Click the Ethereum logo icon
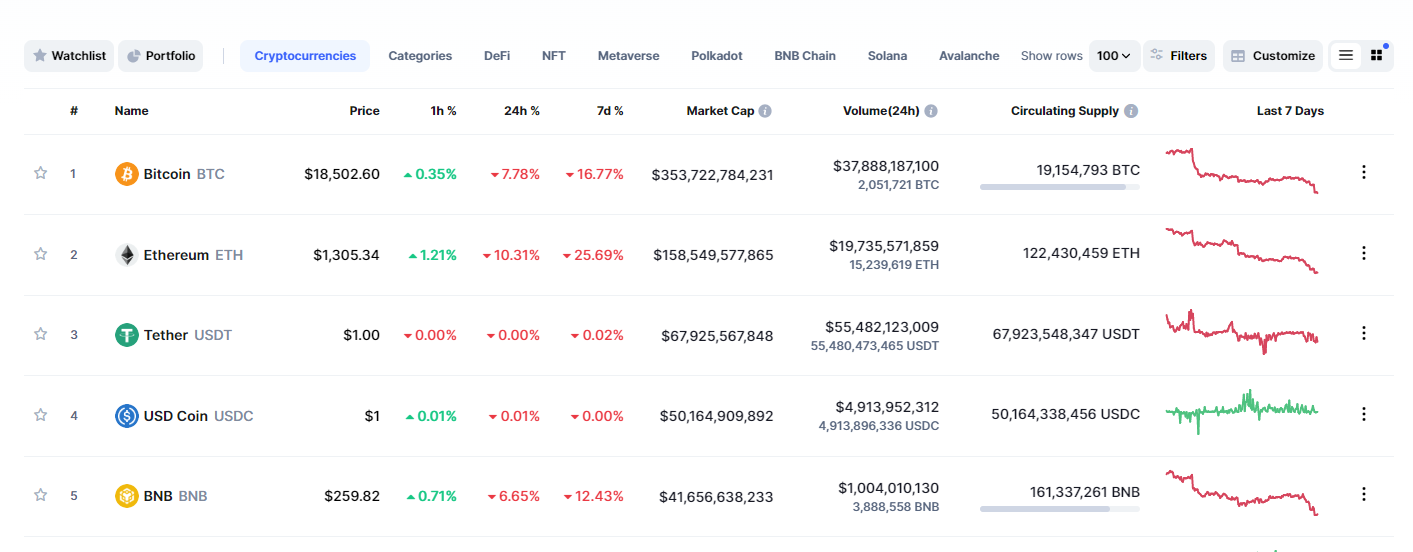 point(126,255)
